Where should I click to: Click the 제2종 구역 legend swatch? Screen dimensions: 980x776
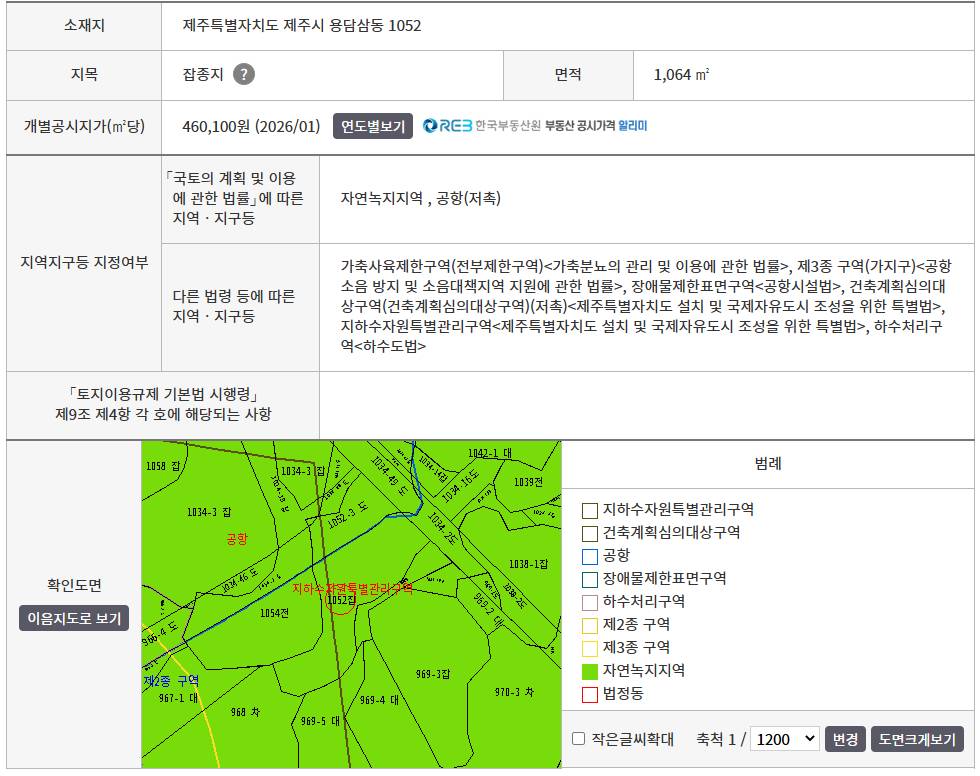click(x=590, y=625)
